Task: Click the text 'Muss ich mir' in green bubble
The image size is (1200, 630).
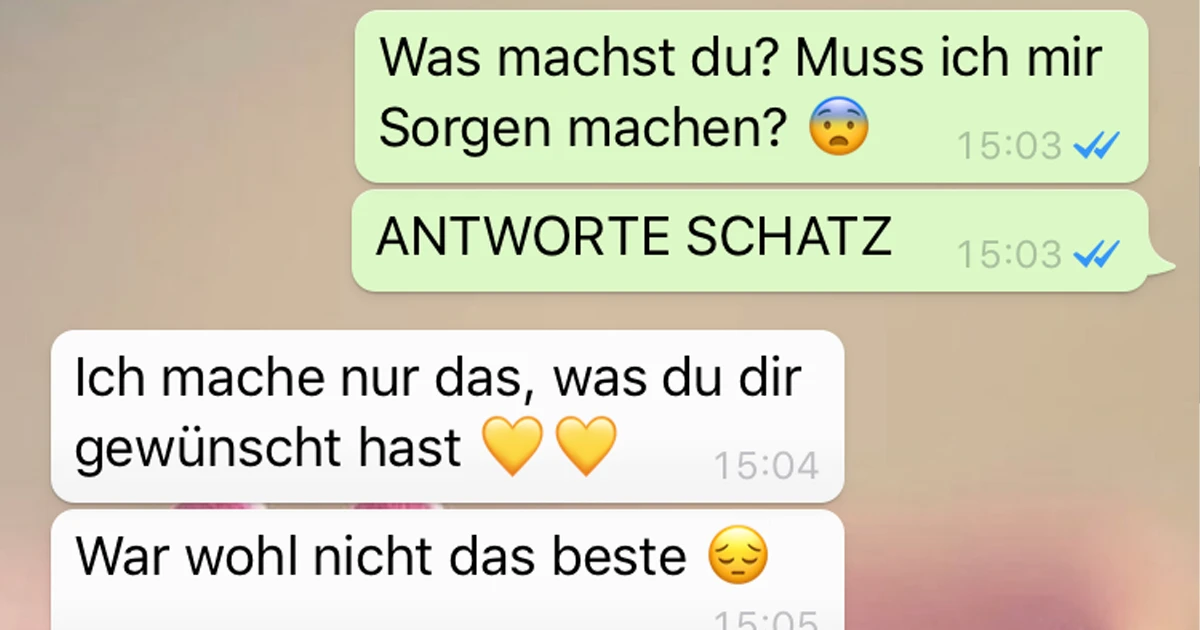Action: coord(948,60)
